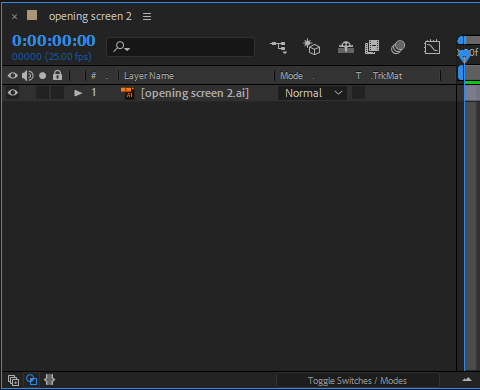The width and height of the screenshot is (480, 390).
Task: Click the Audio speaker column header
Action: [28, 76]
